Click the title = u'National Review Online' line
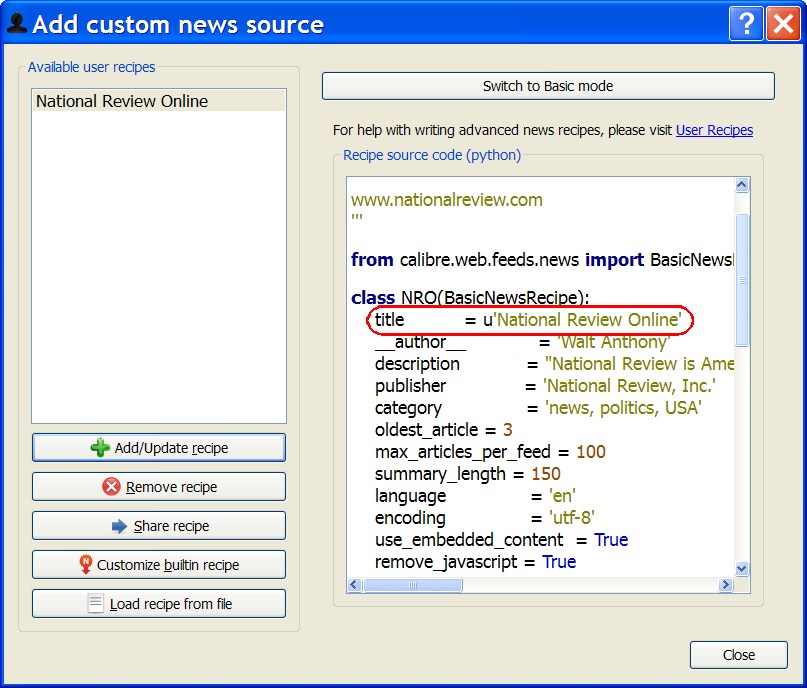Viewport: 807px width, 688px height. (528, 320)
